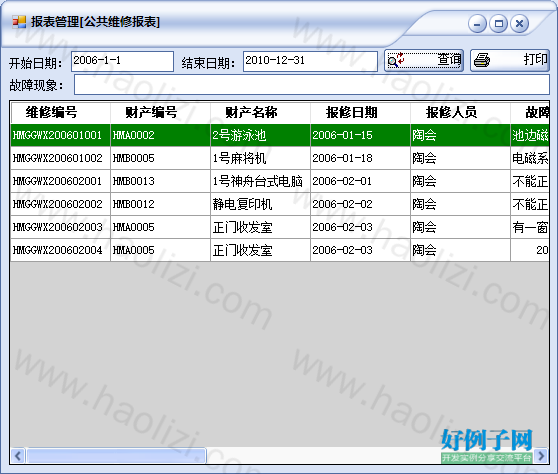
Task: Click cell 静电复印机
Action: click(260, 204)
